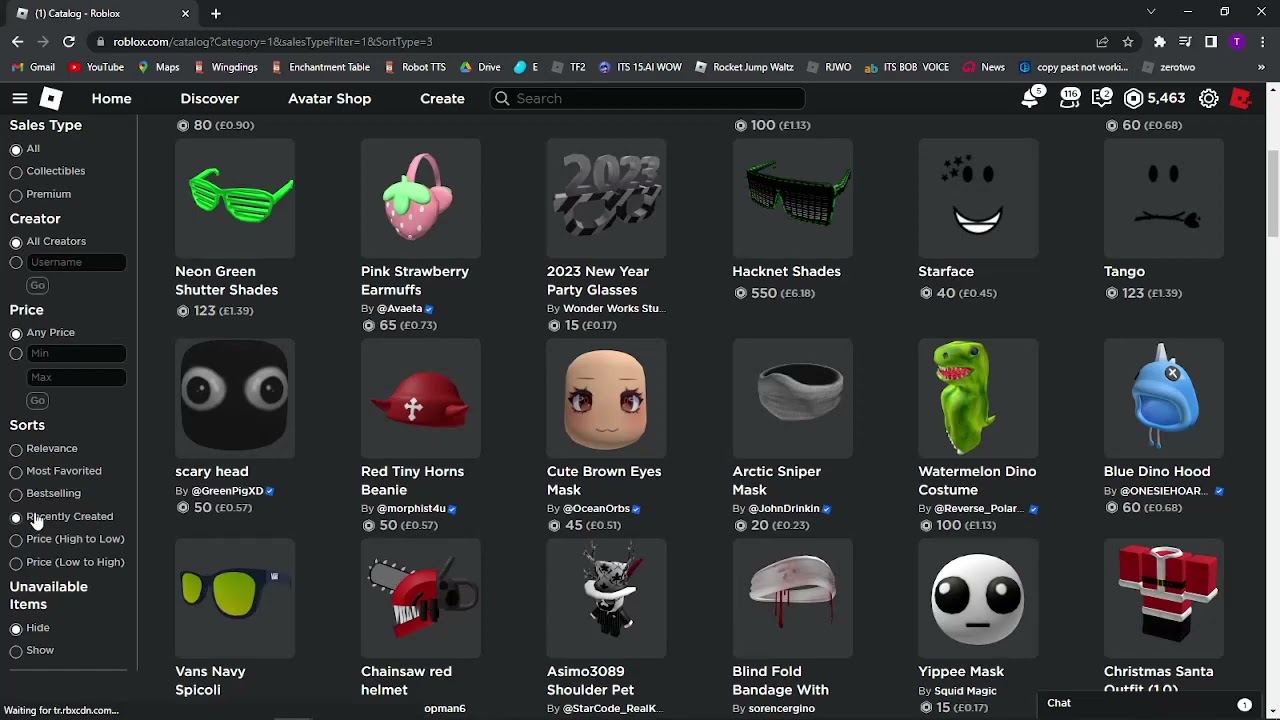Select the Premium sales type

16,195
